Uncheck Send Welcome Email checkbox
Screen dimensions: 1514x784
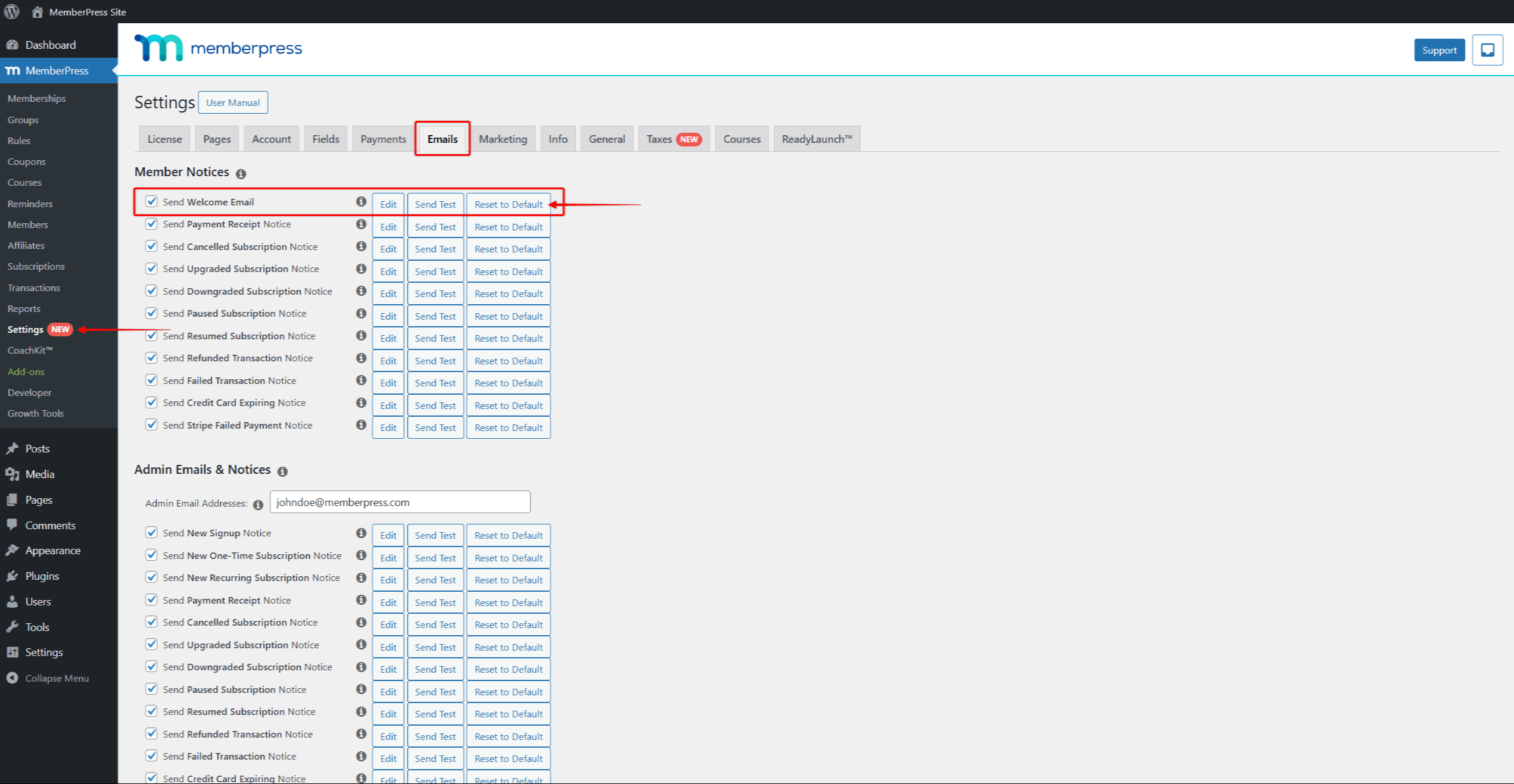[152, 202]
